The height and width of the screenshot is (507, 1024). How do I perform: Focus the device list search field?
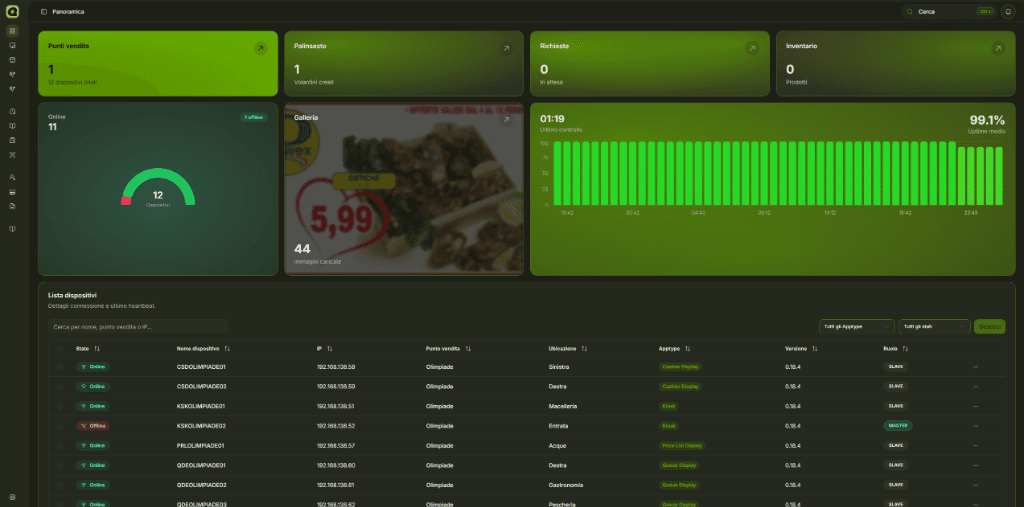[x=138, y=327]
